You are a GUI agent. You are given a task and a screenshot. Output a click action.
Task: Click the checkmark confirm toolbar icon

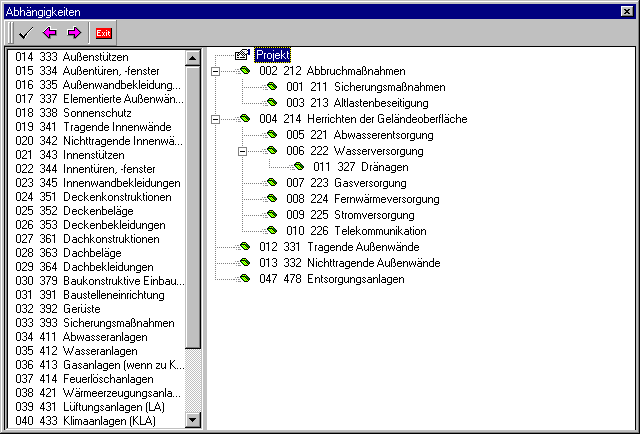pos(26,33)
